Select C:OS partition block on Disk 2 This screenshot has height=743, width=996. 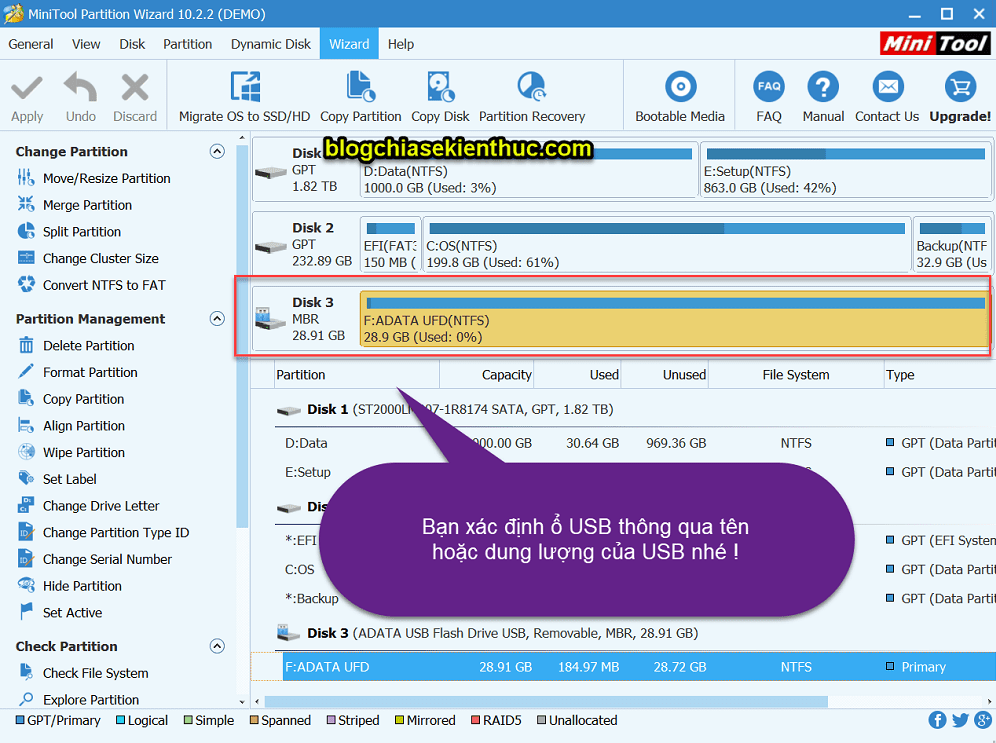tap(667, 244)
